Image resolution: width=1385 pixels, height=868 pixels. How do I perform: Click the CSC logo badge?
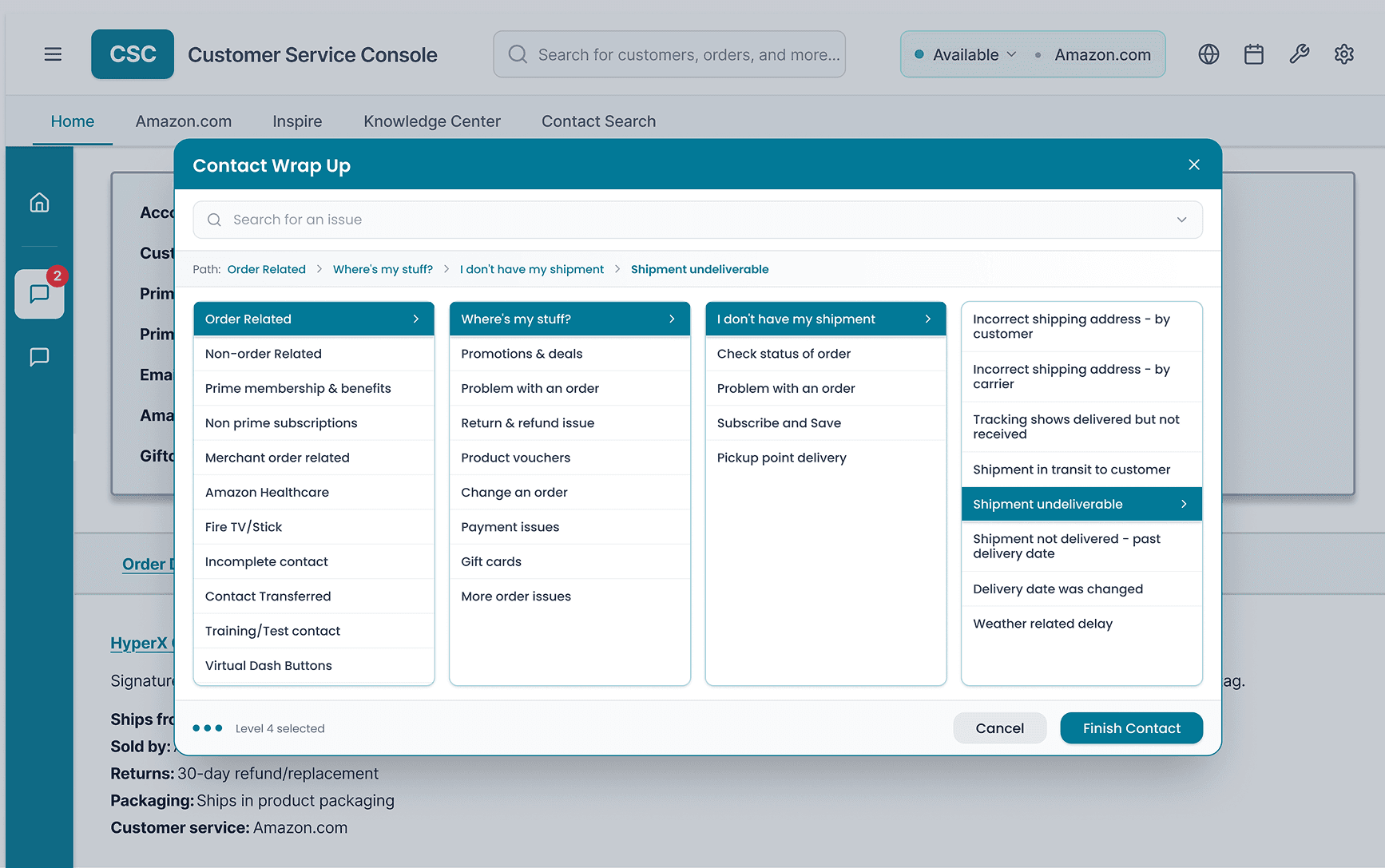(x=133, y=54)
